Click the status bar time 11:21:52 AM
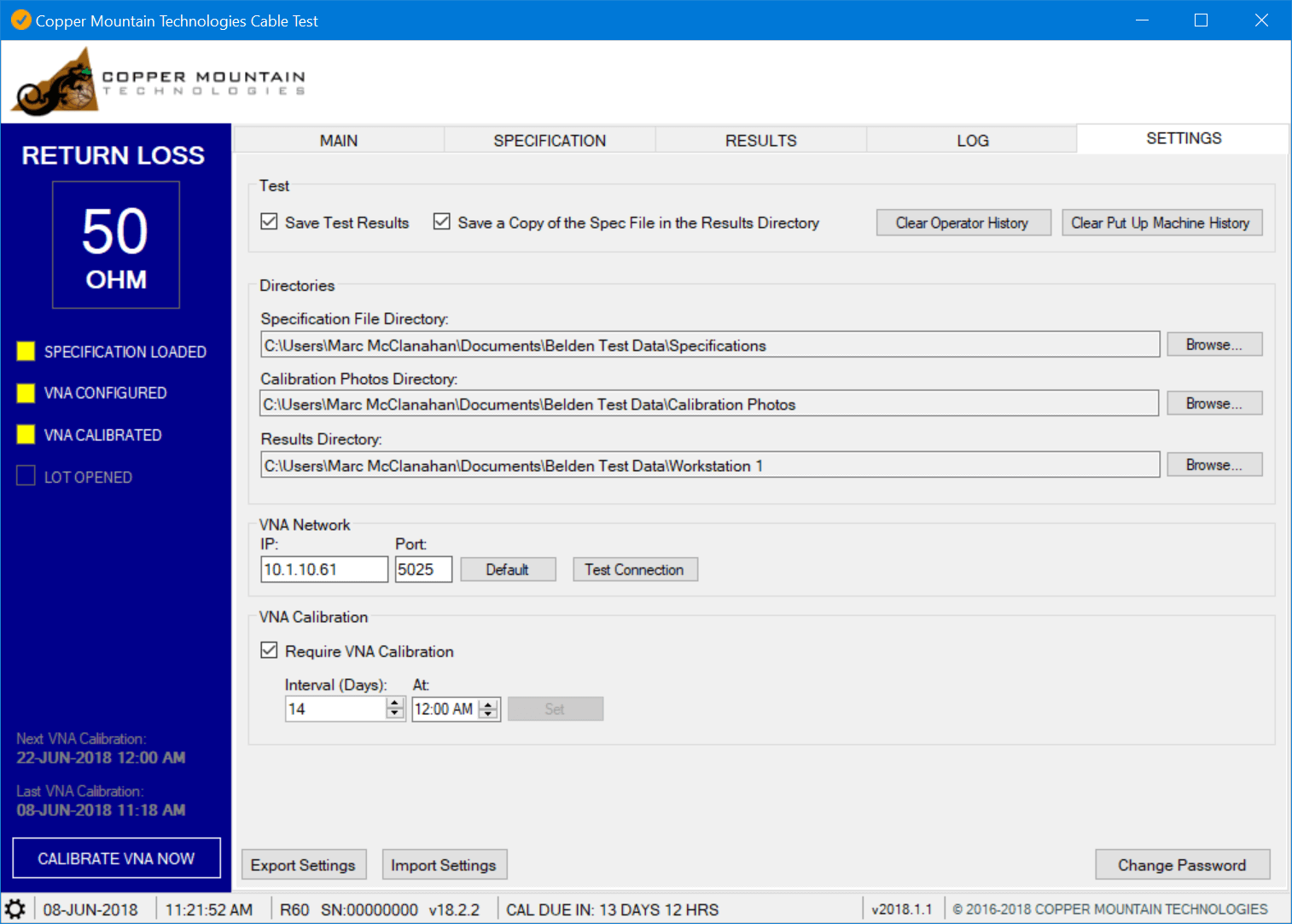Viewport: 1292px width, 924px height. coord(209,909)
